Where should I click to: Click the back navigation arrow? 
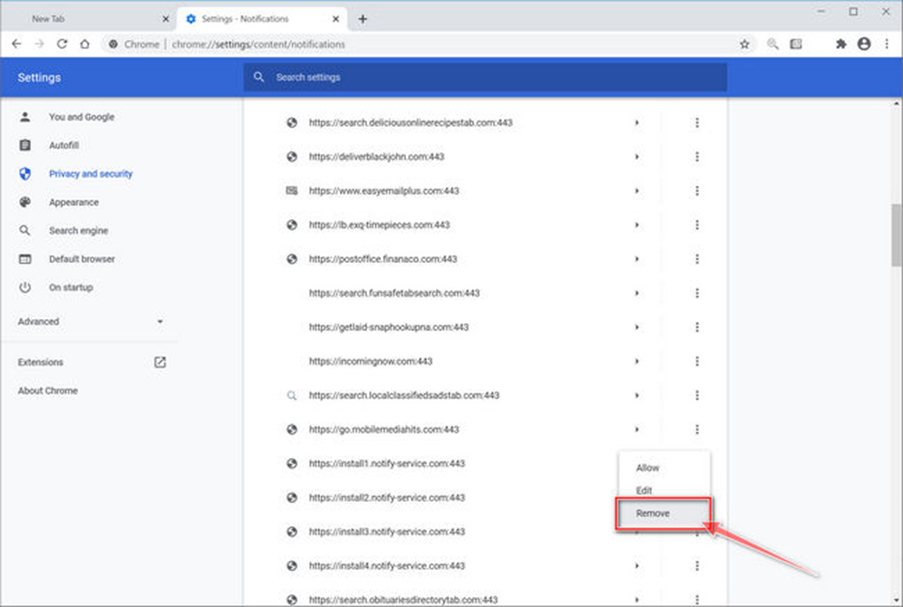click(17, 44)
